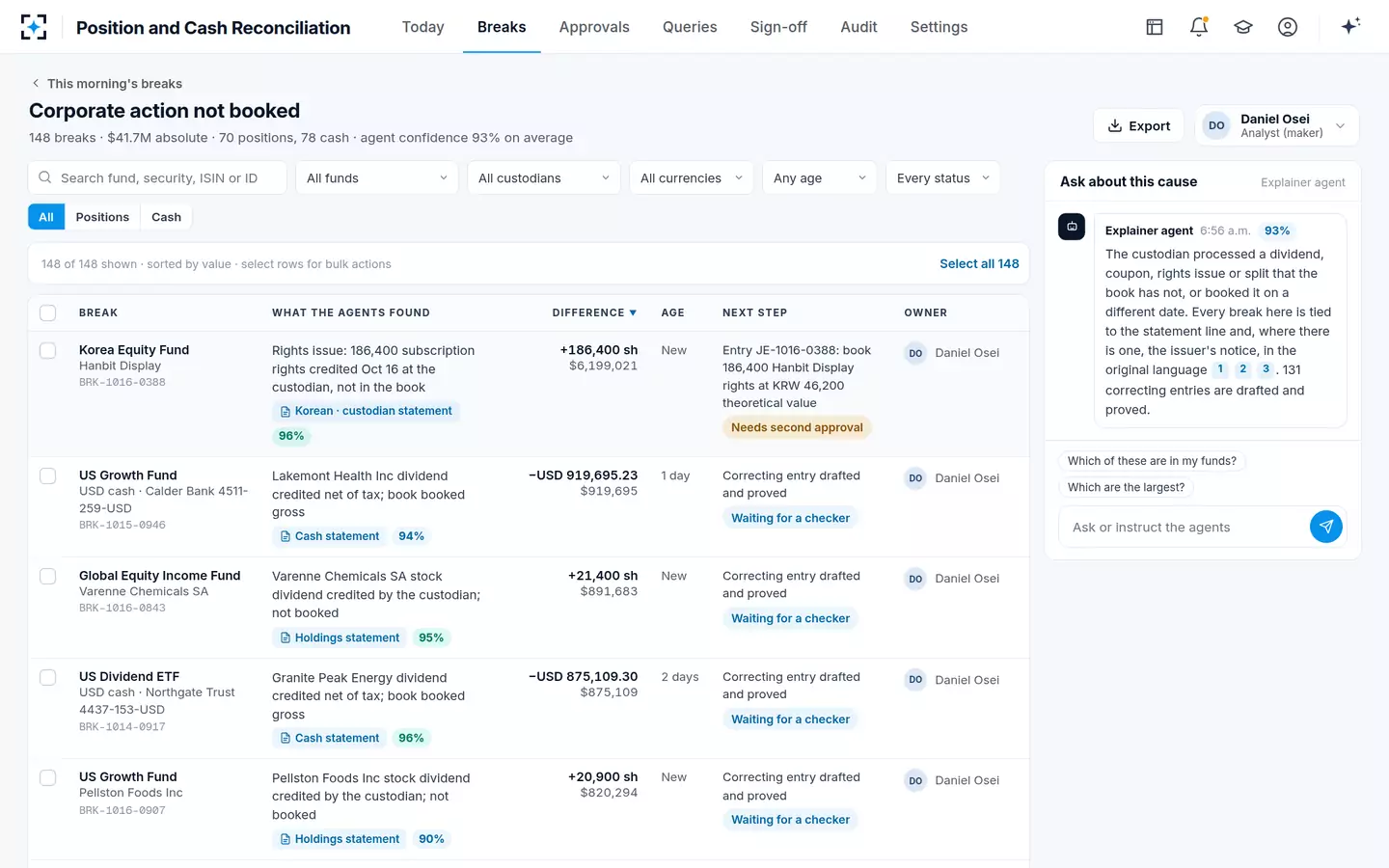
Task: Filter to Positions breaks
Action: click(x=102, y=217)
